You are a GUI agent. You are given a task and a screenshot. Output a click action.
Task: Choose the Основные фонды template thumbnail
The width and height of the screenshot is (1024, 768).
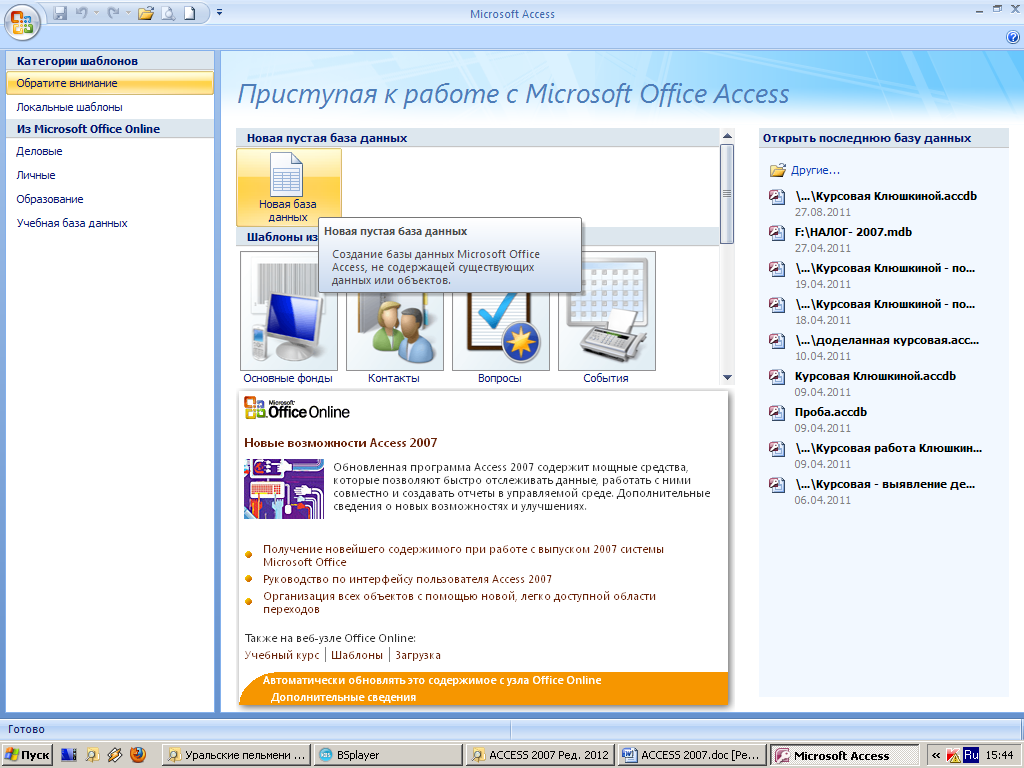[x=289, y=311]
